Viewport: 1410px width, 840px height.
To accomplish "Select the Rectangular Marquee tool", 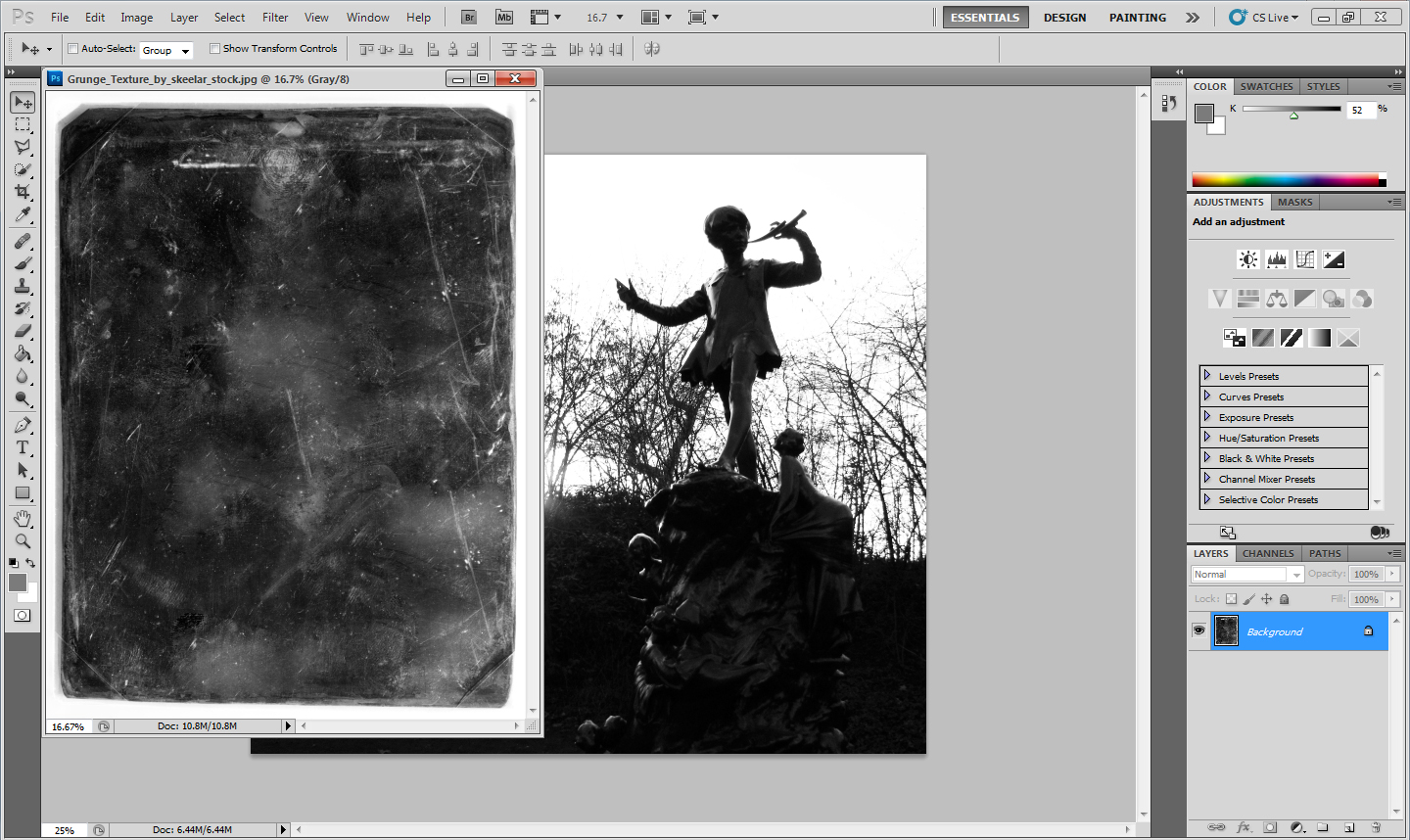I will pyautogui.click(x=23, y=125).
